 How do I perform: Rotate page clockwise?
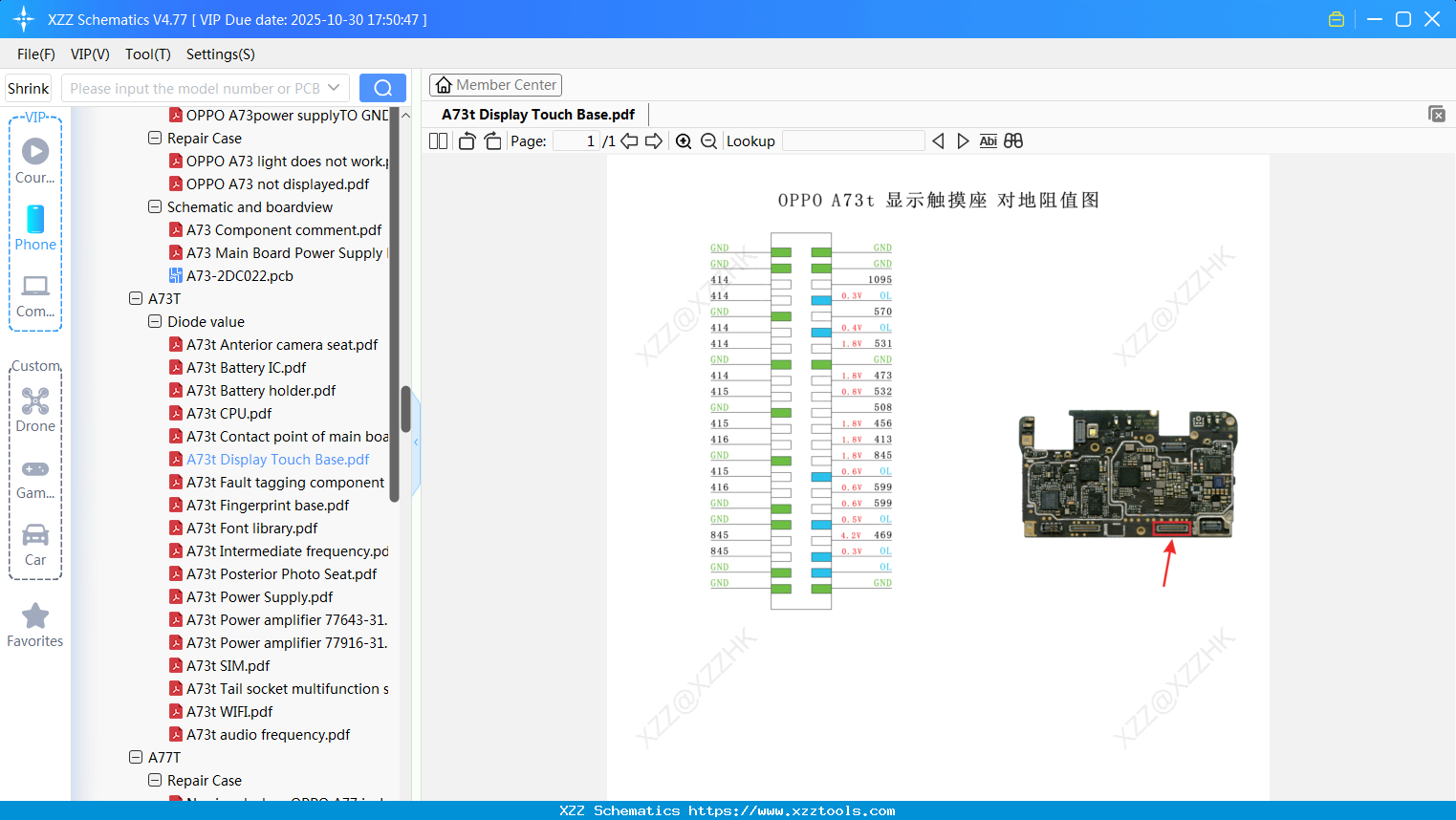click(x=492, y=140)
